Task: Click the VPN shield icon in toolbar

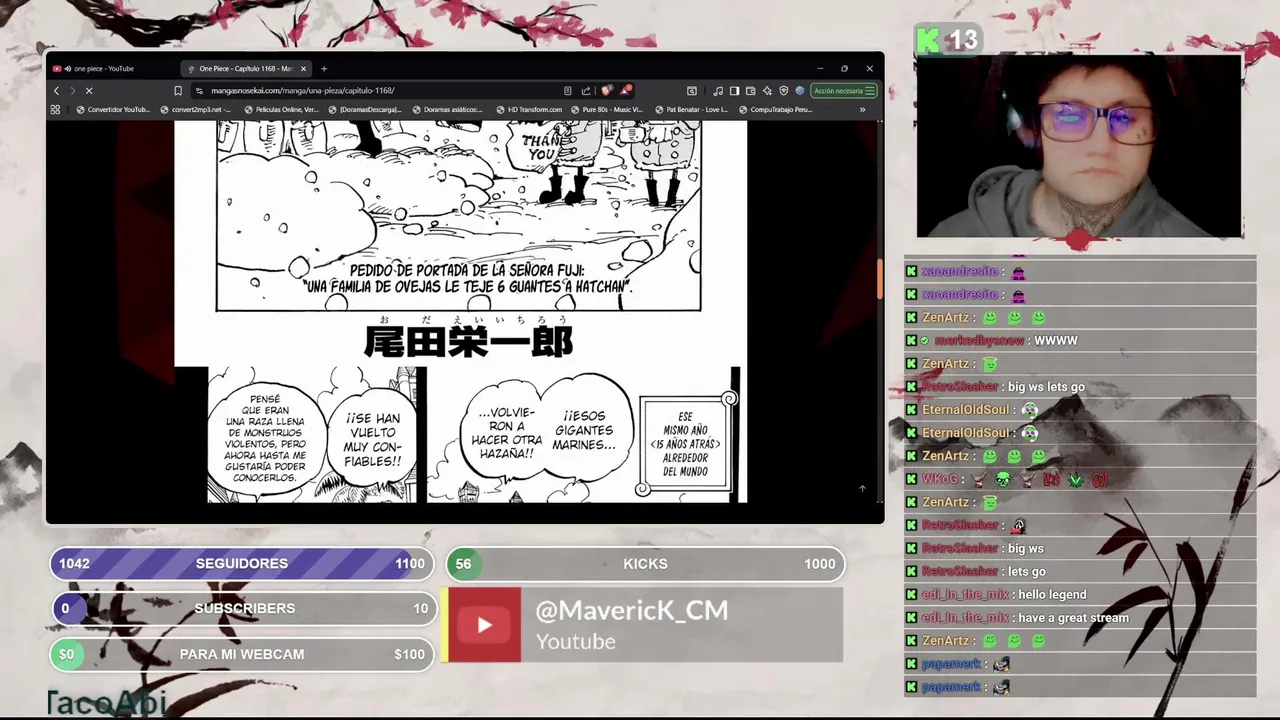Action: tap(783, 91)
